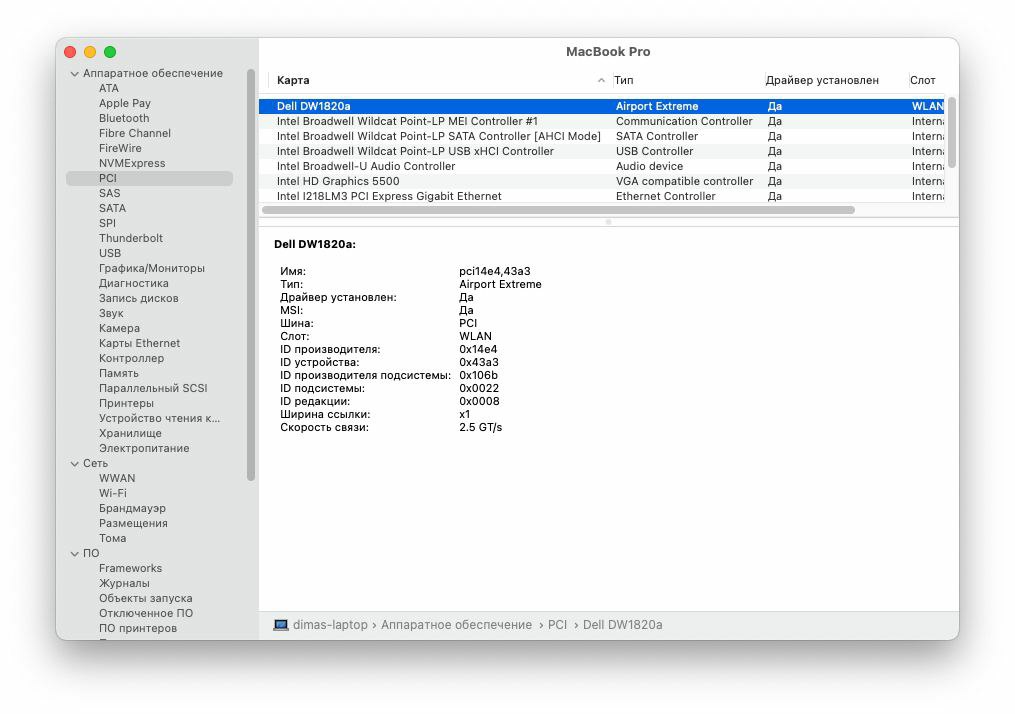Viewport: 1015px width, 714px height.
Task: Open the SAS entry
Action: tap(109, 193)
